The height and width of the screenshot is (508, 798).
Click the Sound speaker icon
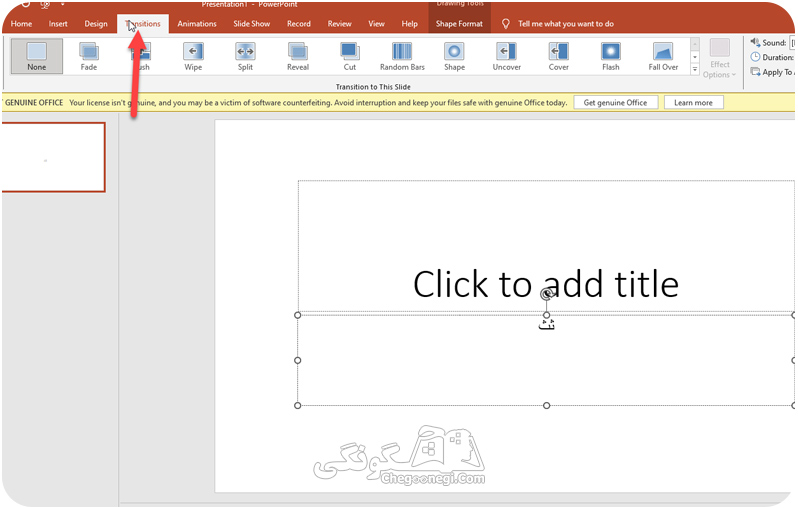(755, 42)
